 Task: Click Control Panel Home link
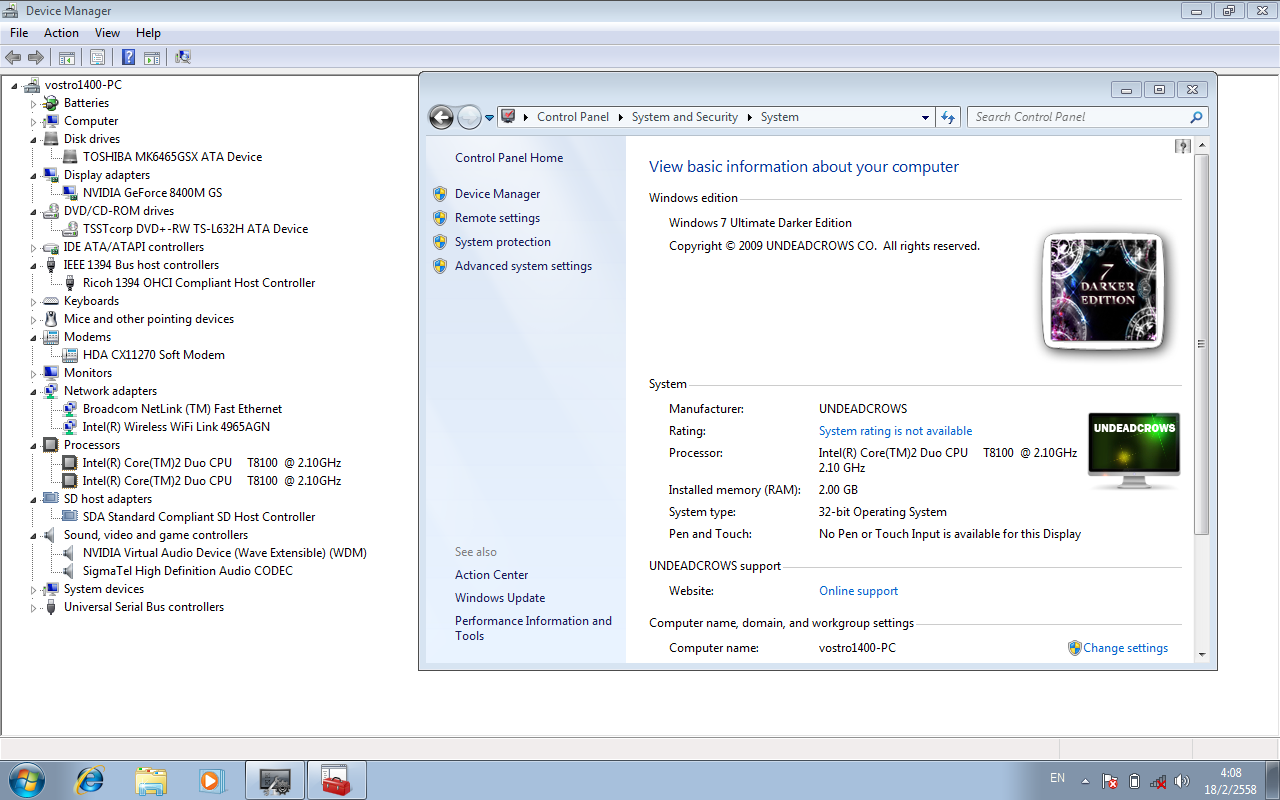[x=509, y=158]
